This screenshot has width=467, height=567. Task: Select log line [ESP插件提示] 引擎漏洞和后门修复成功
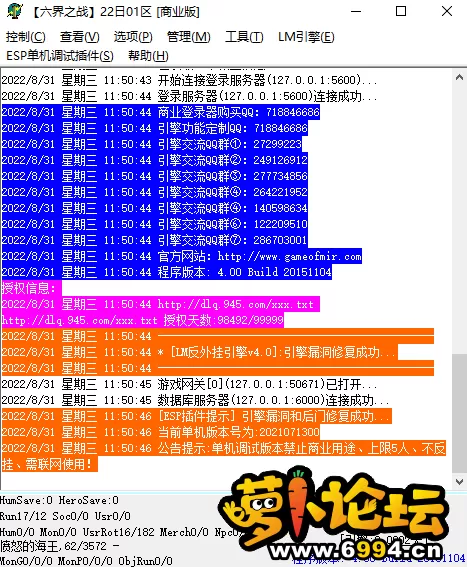pyautogui.click(x=196, y=416)
